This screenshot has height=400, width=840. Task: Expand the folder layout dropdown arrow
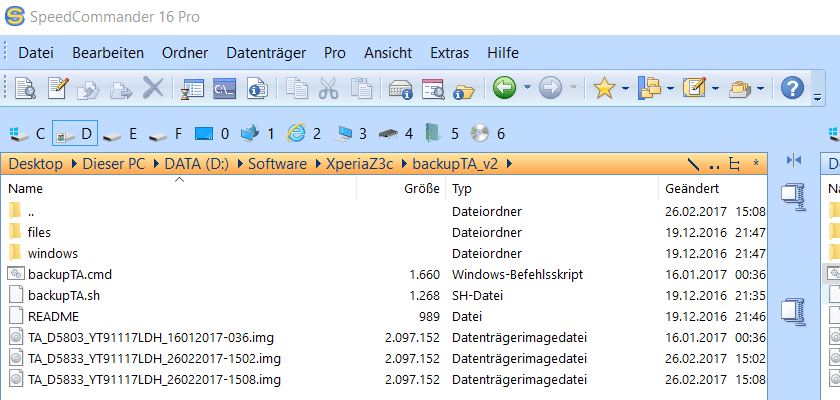[x=671, y=88]
